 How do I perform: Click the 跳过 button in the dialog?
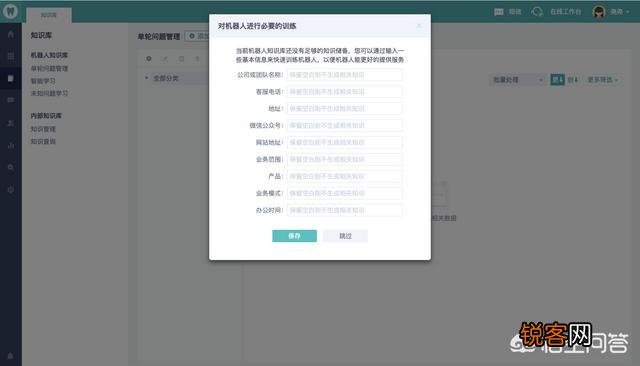click(345, 236)
